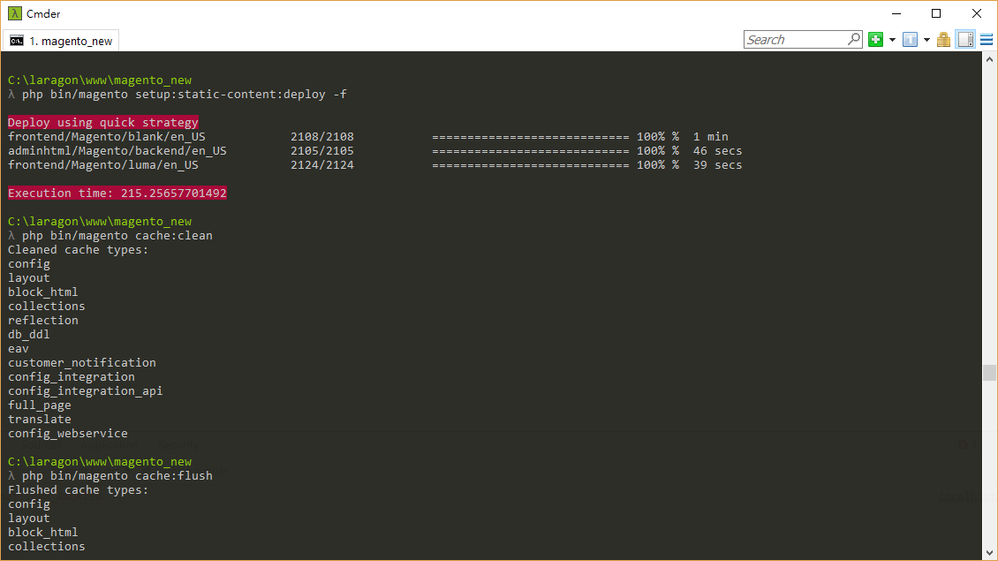Open the hamburger settings menu
The width and height of the screenshot is (998, 561).
986,40
